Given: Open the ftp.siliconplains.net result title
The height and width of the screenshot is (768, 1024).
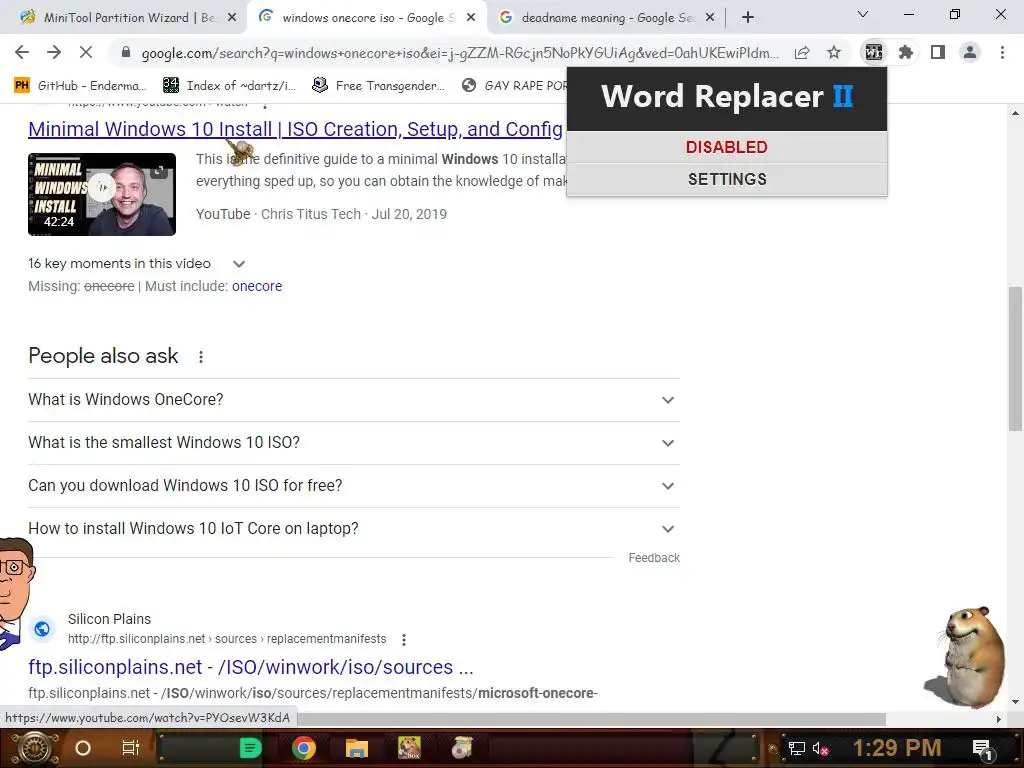Looking at the screenshot, I should (x=251, y=667).
